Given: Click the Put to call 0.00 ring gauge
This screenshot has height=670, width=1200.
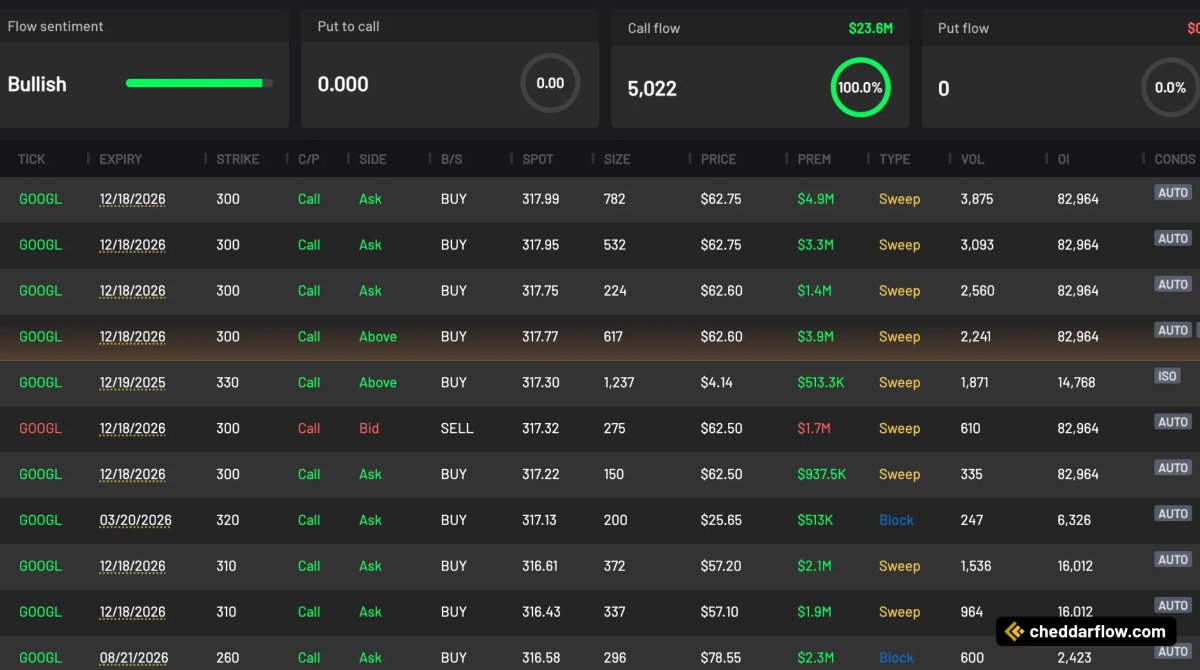Looking at the screenshot, I should [x=550, y=83].
